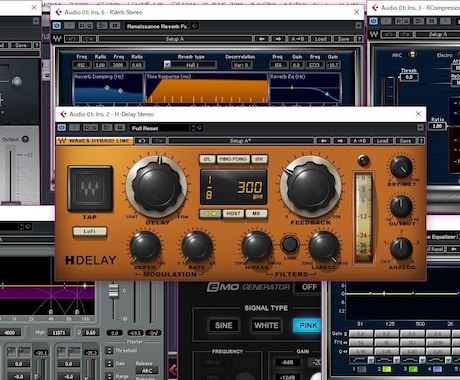This screenshot has width=460, height=380.
Task: Select BPM delay time mode
Action: pos(210,213)
